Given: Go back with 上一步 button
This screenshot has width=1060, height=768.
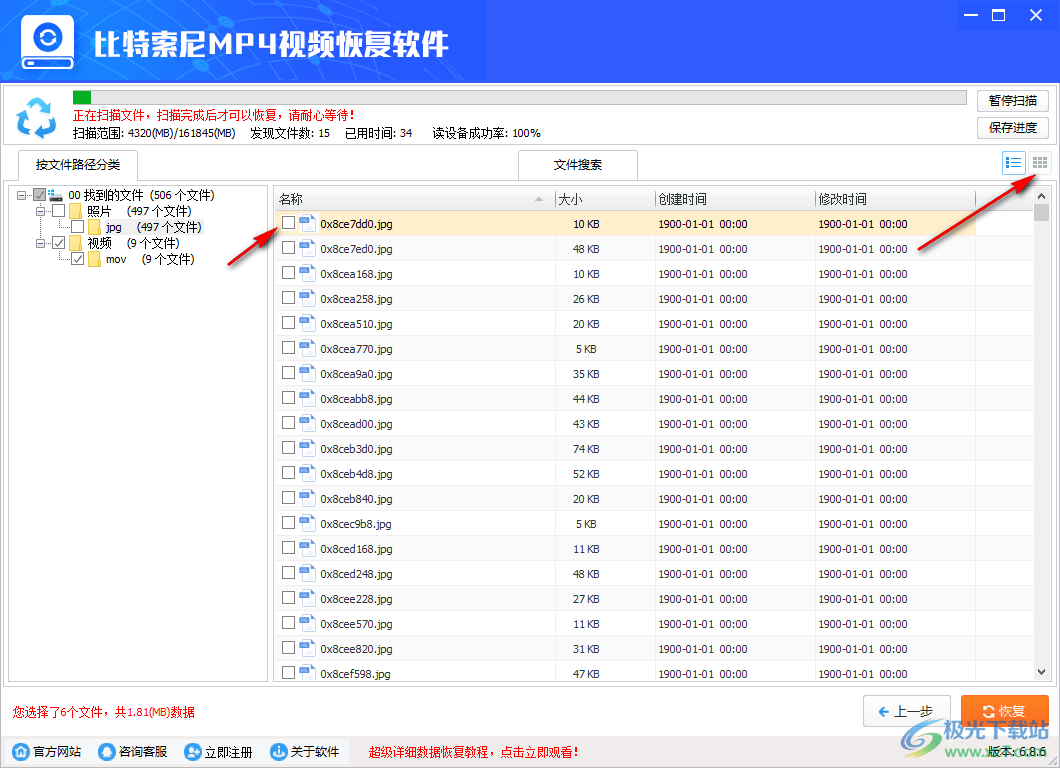Looking at the screenshot, I should coord(907,711).
